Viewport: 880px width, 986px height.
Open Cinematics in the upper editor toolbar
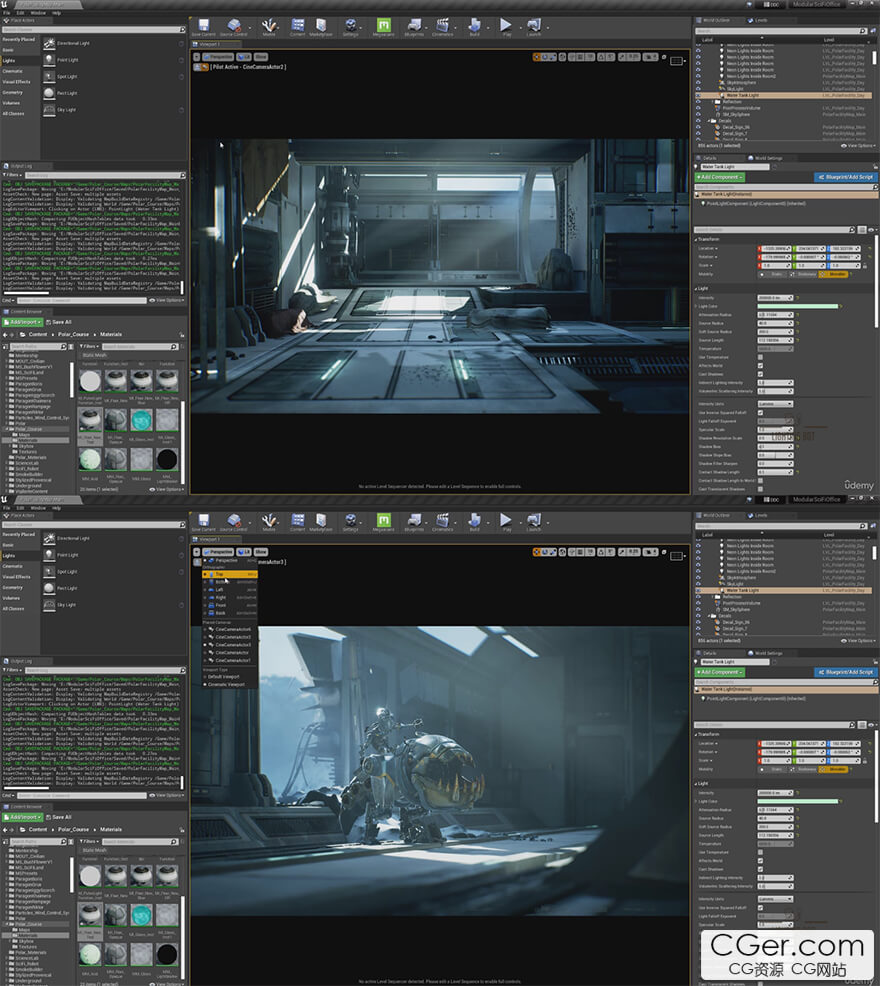(x=443, y=26)
